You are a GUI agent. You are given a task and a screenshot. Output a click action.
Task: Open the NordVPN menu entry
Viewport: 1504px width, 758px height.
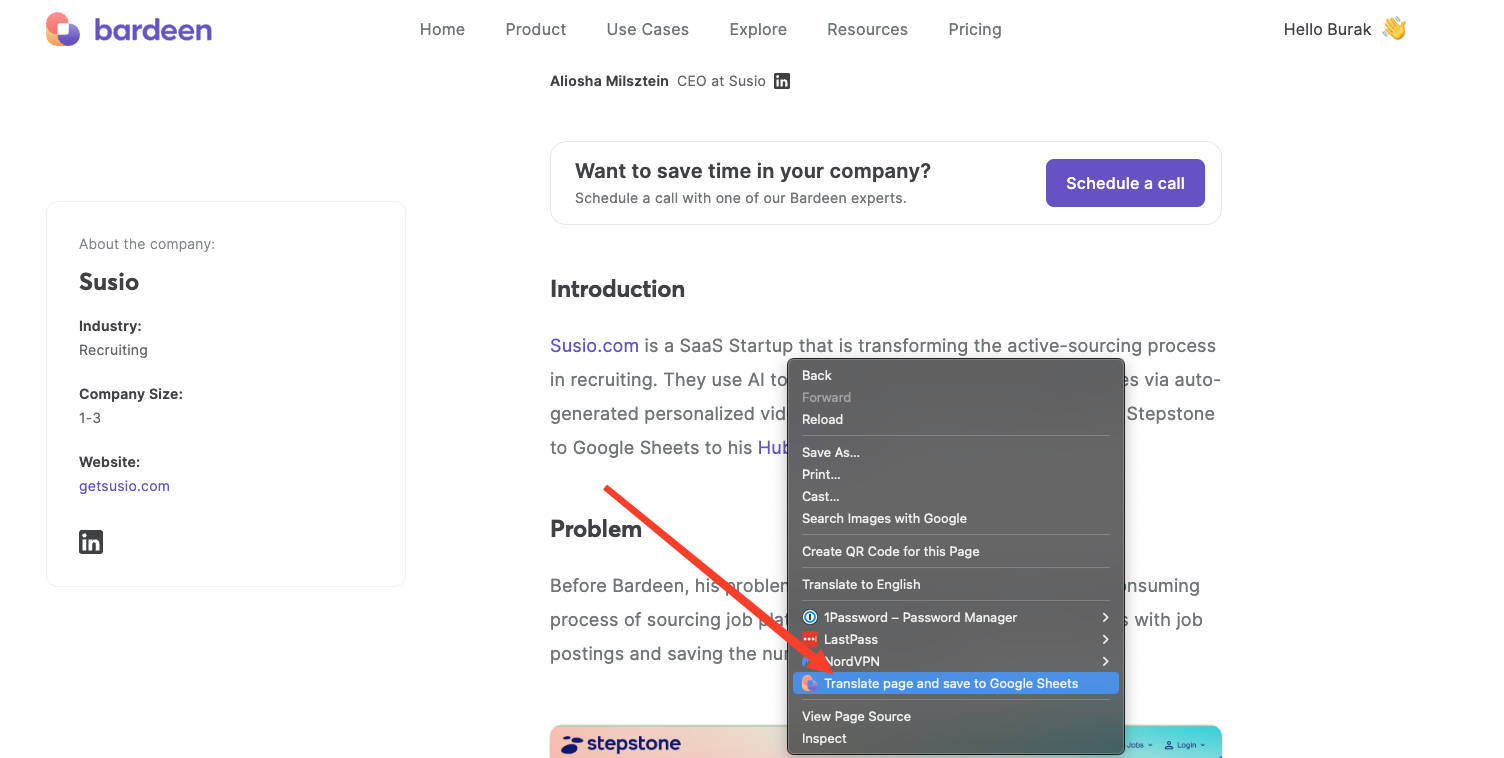(956, 662)
